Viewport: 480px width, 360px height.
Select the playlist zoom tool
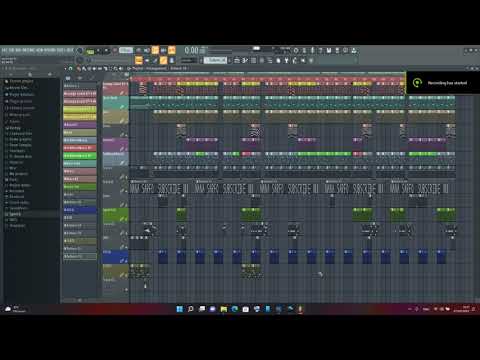click(115, 68)
